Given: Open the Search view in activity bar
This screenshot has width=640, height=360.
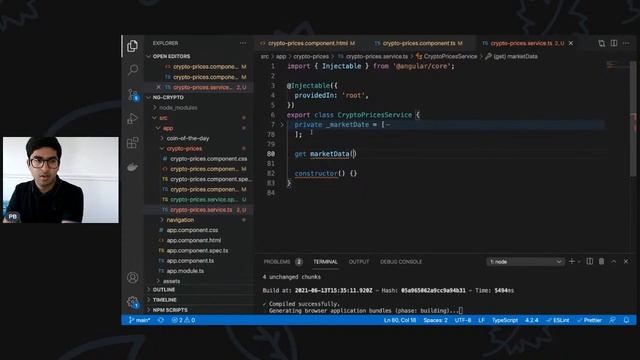Looking at the screenshot, I should pos(133,70).
